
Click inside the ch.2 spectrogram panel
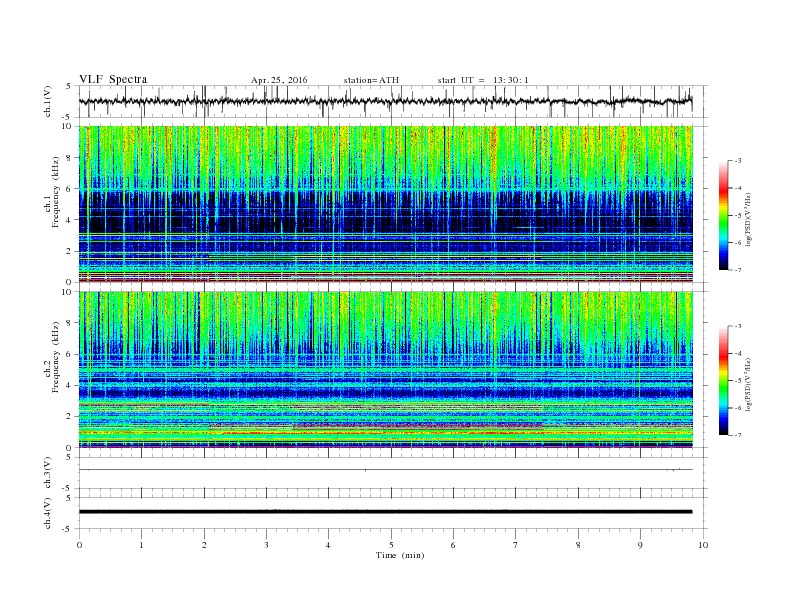[x=385, y=370]
